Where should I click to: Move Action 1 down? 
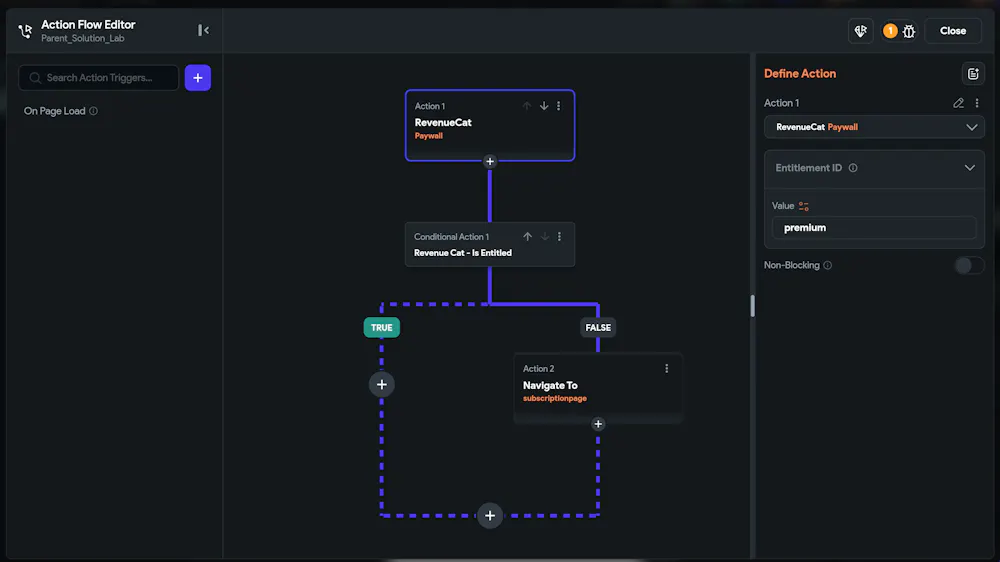click(x=544, y=106)
